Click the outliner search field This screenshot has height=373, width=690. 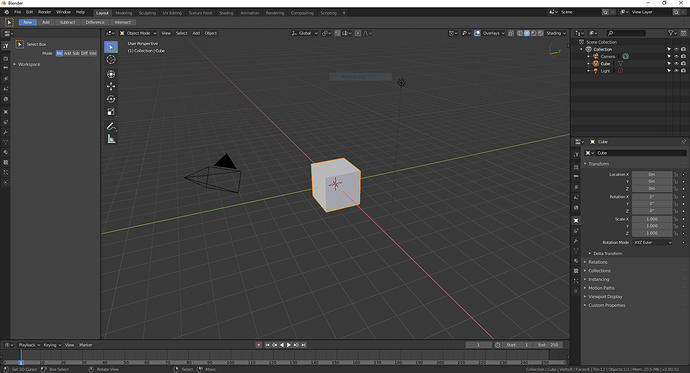(626, 33)
